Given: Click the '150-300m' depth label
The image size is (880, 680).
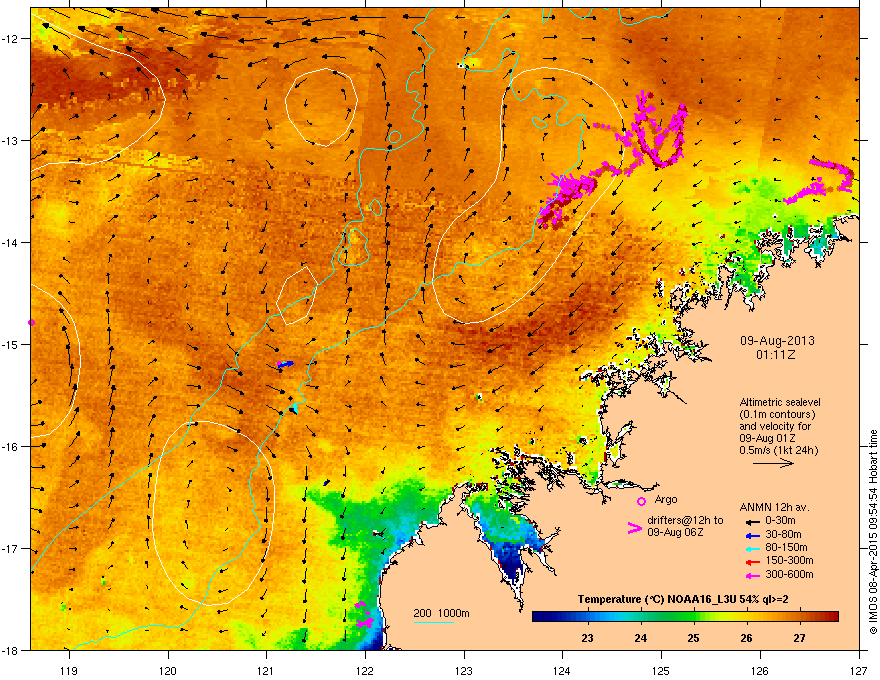Looking at the screenshot, I should point(789,560).
